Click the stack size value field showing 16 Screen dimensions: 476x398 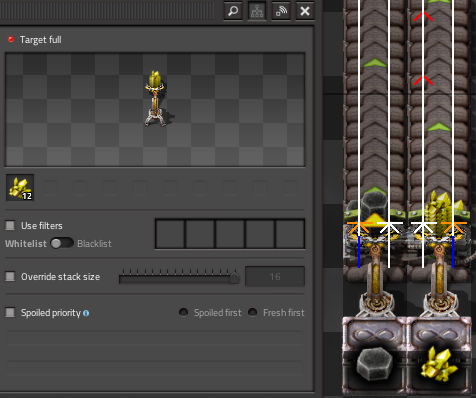[x=275, y=277]
